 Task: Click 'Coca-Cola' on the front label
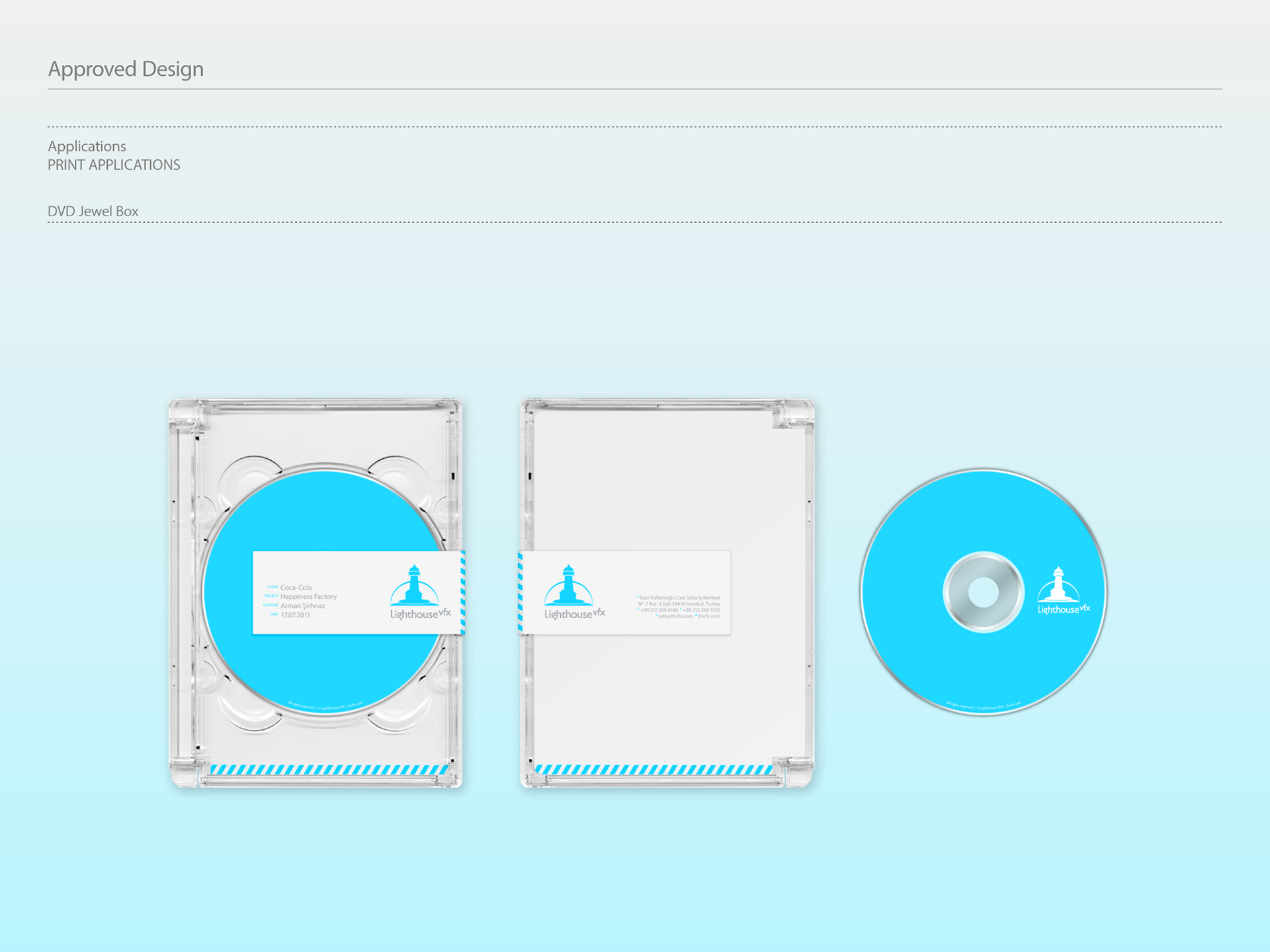(296, 587)
